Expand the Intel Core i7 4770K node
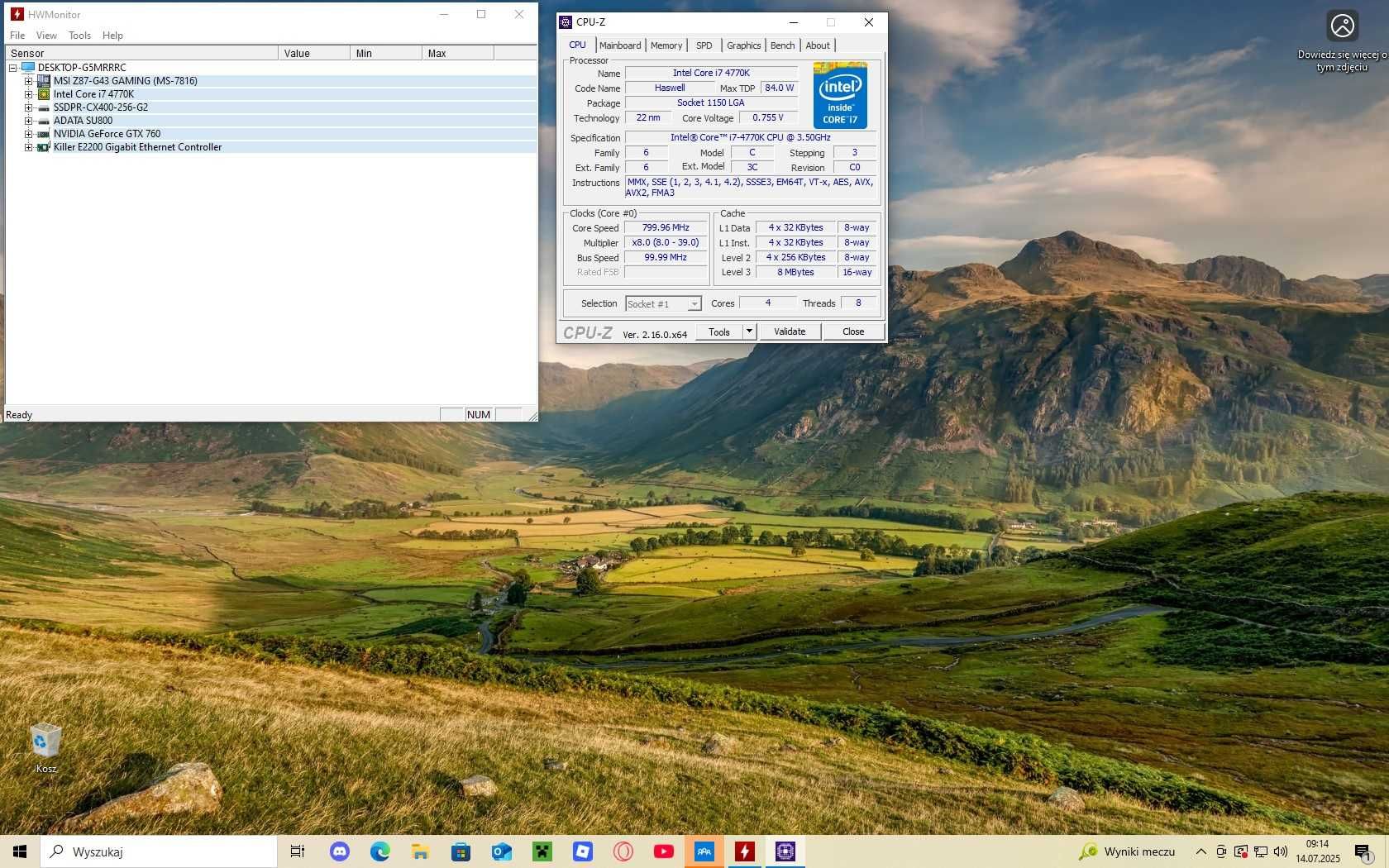 tap(28, 94)
